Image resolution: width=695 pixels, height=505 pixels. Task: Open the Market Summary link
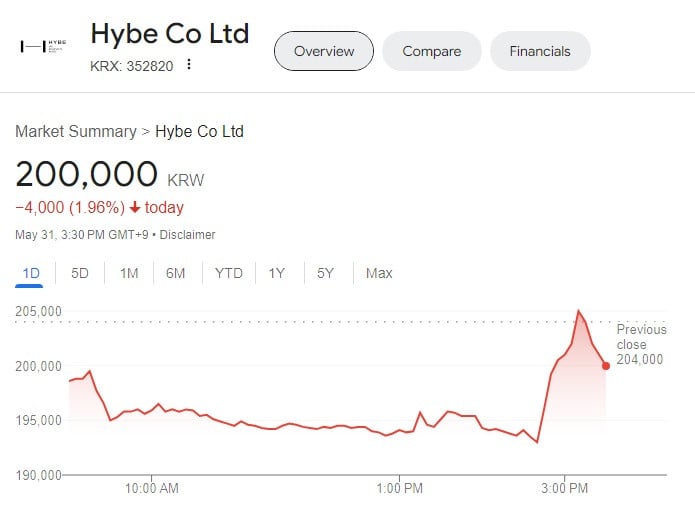point(75,131)
